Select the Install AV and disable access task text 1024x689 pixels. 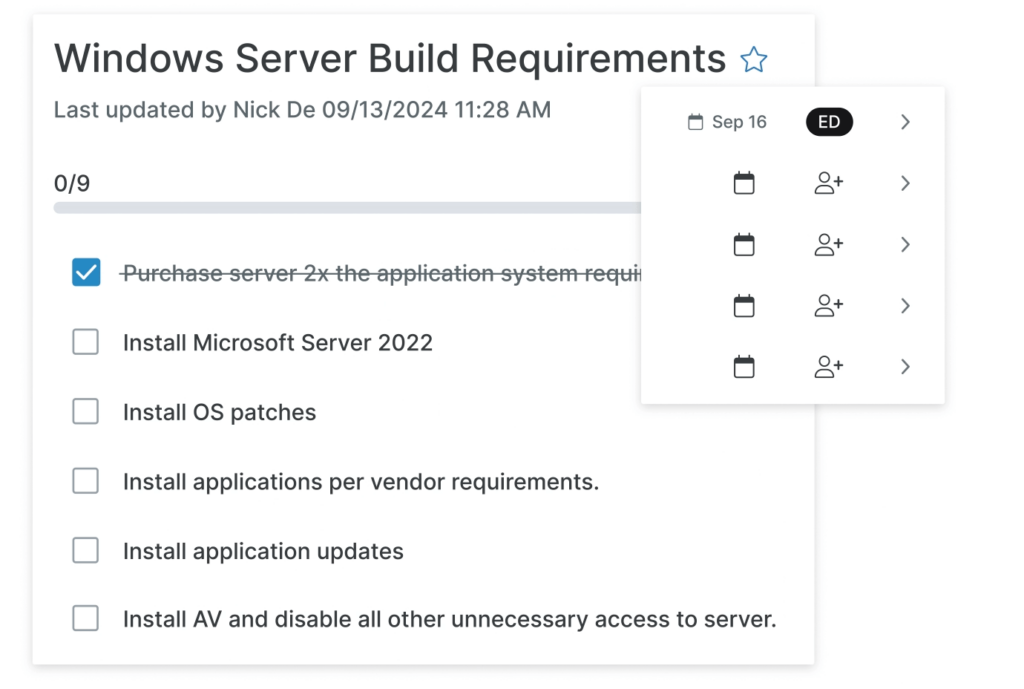click(449, 620)
